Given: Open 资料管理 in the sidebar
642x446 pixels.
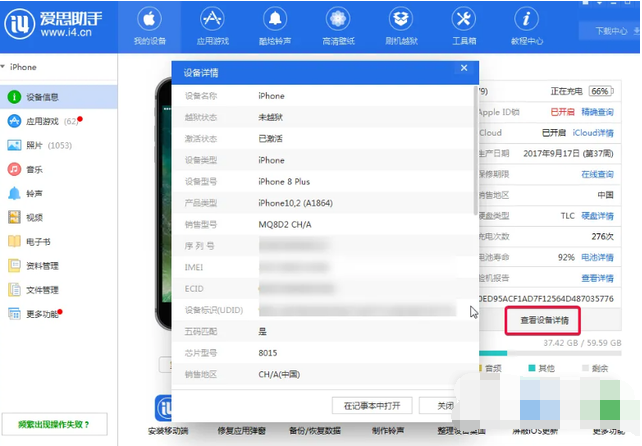Looking at the screenshot, I should click(x=42, y=265).
